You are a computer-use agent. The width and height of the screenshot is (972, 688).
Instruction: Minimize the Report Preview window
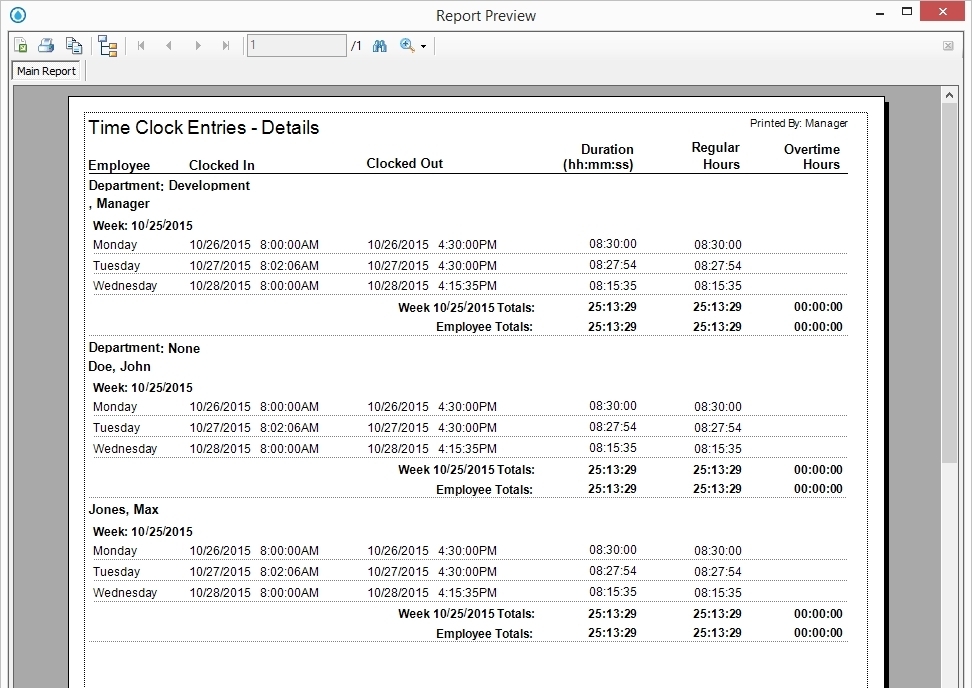pos(878,11)
